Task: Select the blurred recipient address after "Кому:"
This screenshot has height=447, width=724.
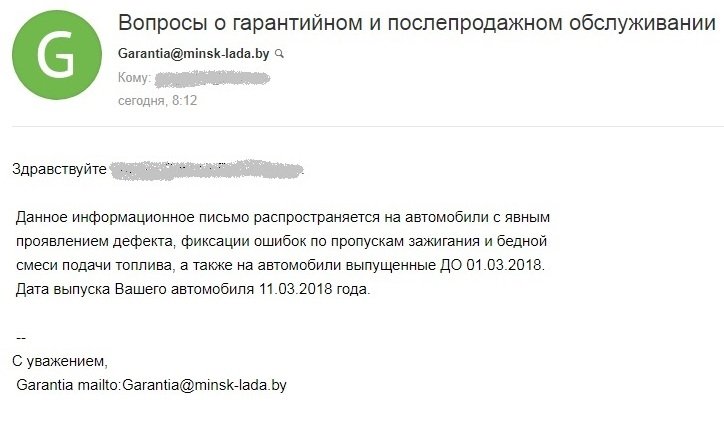Action: tap(213, 78)
